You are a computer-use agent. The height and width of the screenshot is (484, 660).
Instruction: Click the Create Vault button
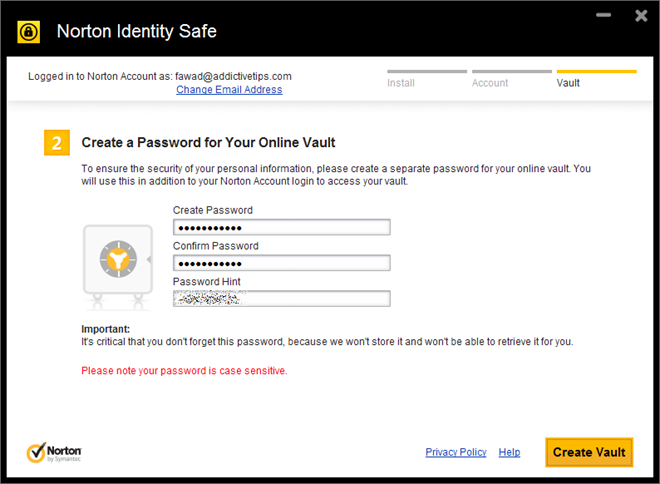point(589,452)
